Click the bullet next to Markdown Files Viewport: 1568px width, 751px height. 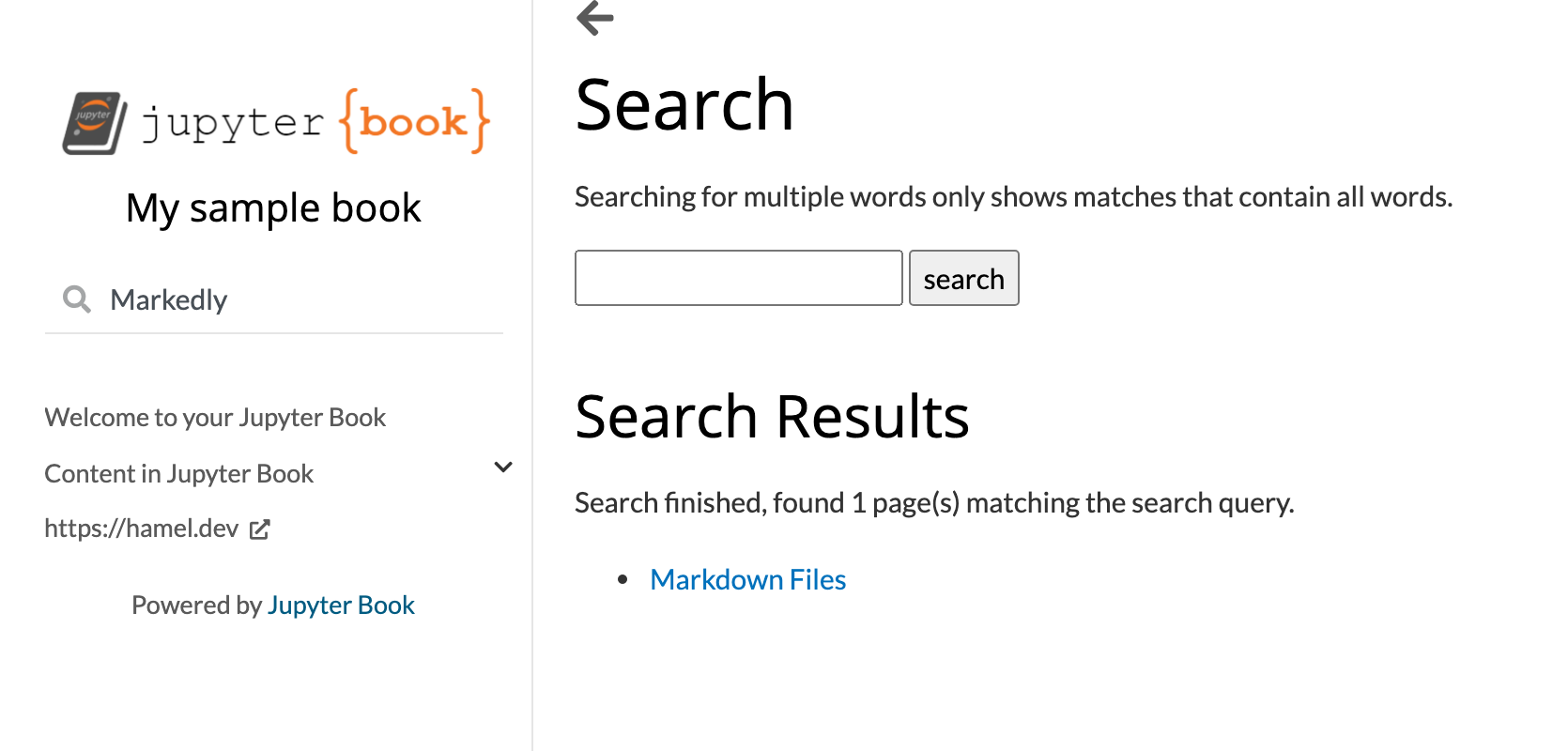[623, 579]
